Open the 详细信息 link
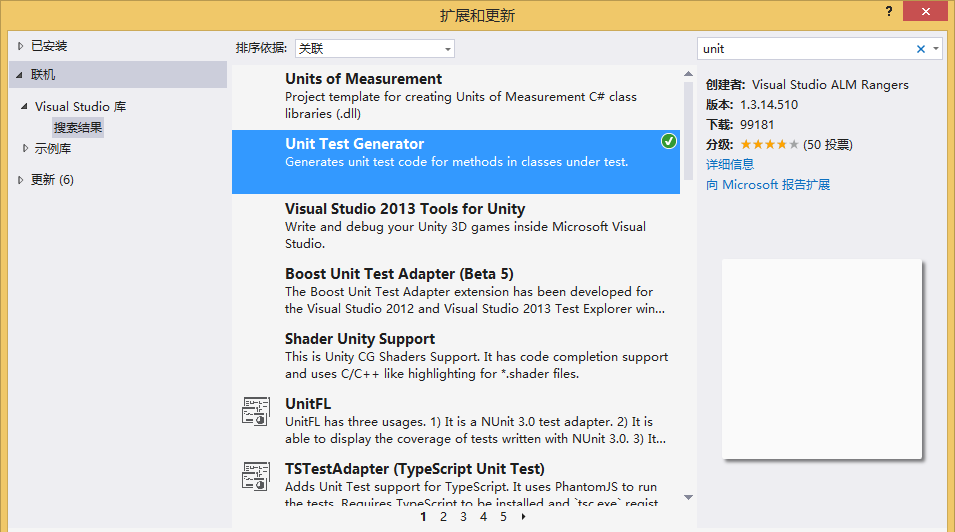This screenshot has width=955, height=532. [730, 165]
